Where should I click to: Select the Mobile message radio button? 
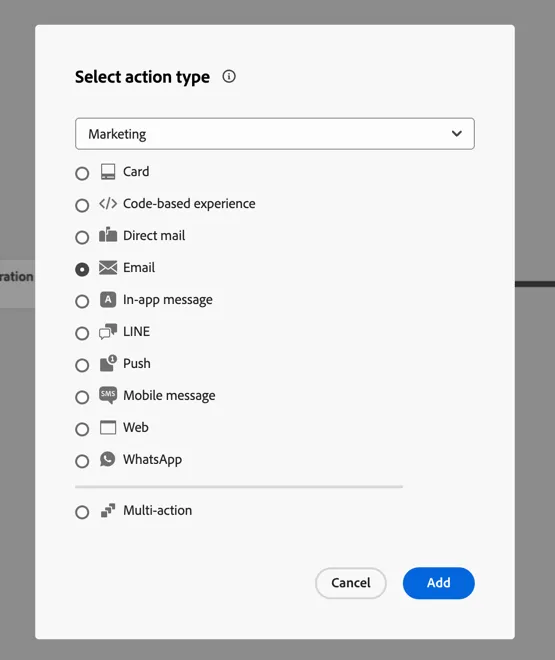[82, 397]
